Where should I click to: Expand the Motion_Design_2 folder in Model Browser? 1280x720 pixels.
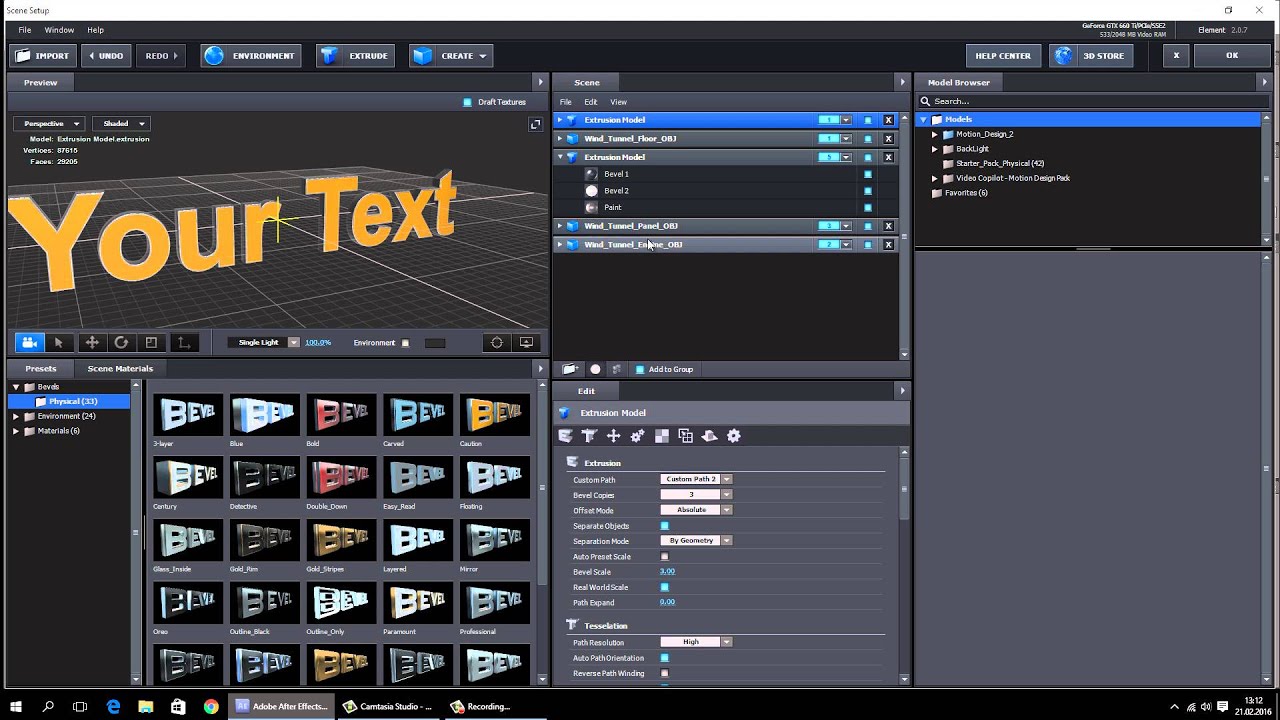coord(935,134)
